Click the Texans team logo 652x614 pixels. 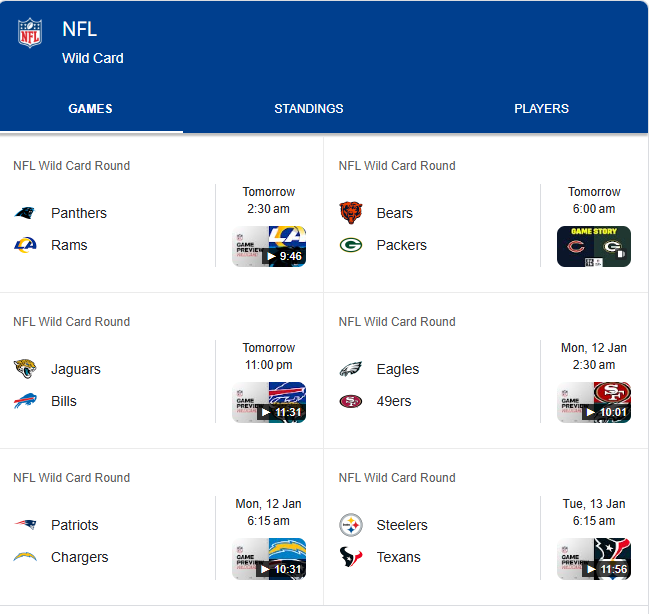coord(351,557)
